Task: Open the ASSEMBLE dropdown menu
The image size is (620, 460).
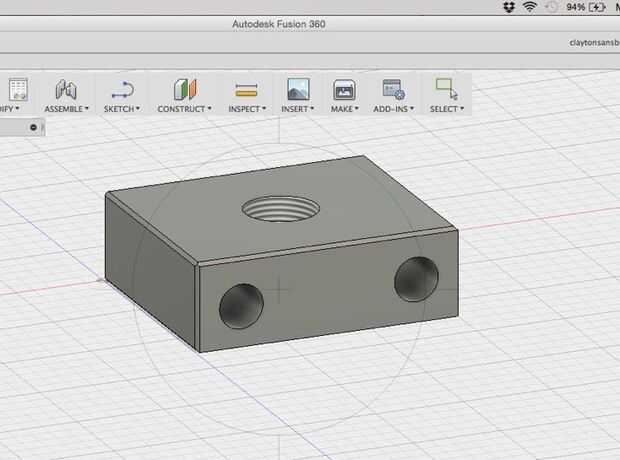Action: (66, 109)
